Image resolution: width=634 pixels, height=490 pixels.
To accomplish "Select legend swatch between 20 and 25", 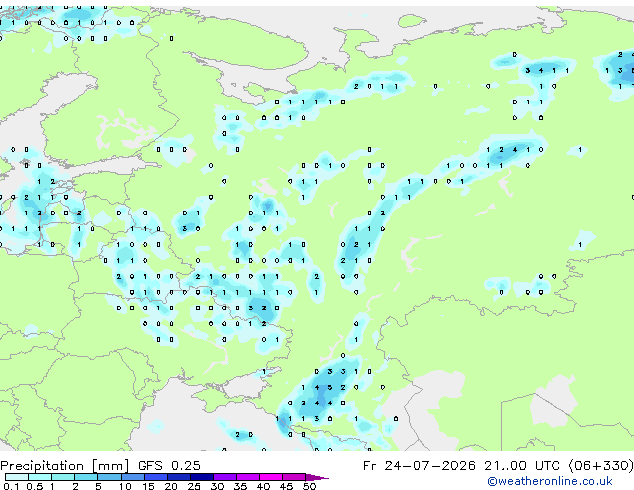I will coord(178,477).
